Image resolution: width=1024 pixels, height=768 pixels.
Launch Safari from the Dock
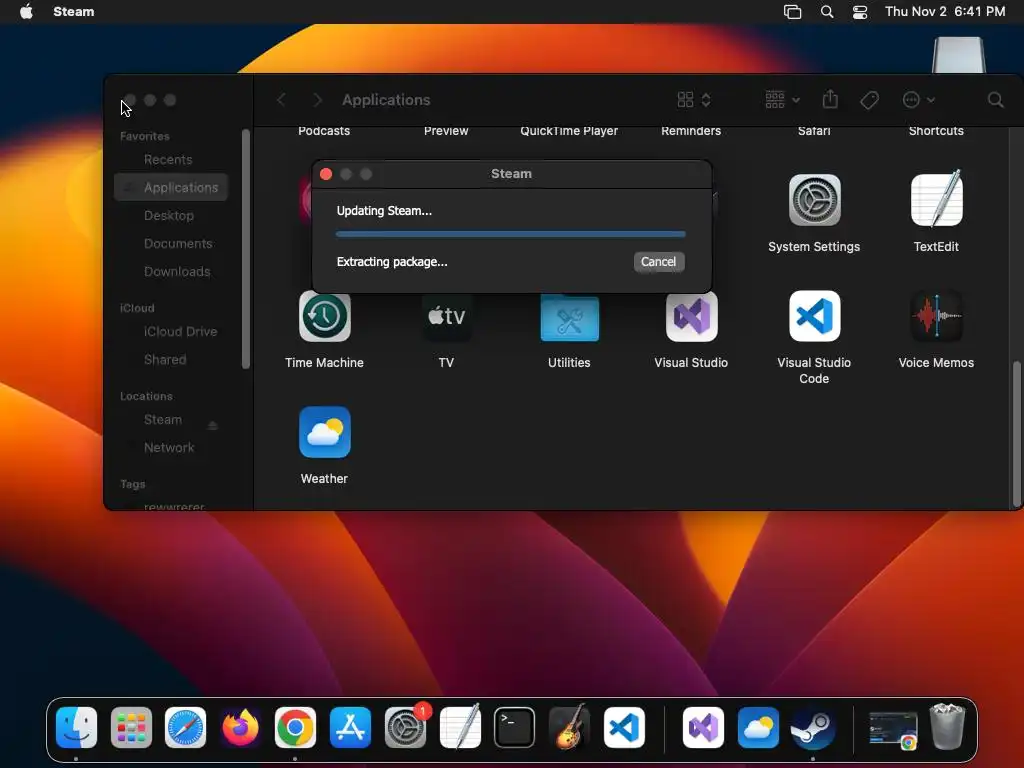coord(185,728)
